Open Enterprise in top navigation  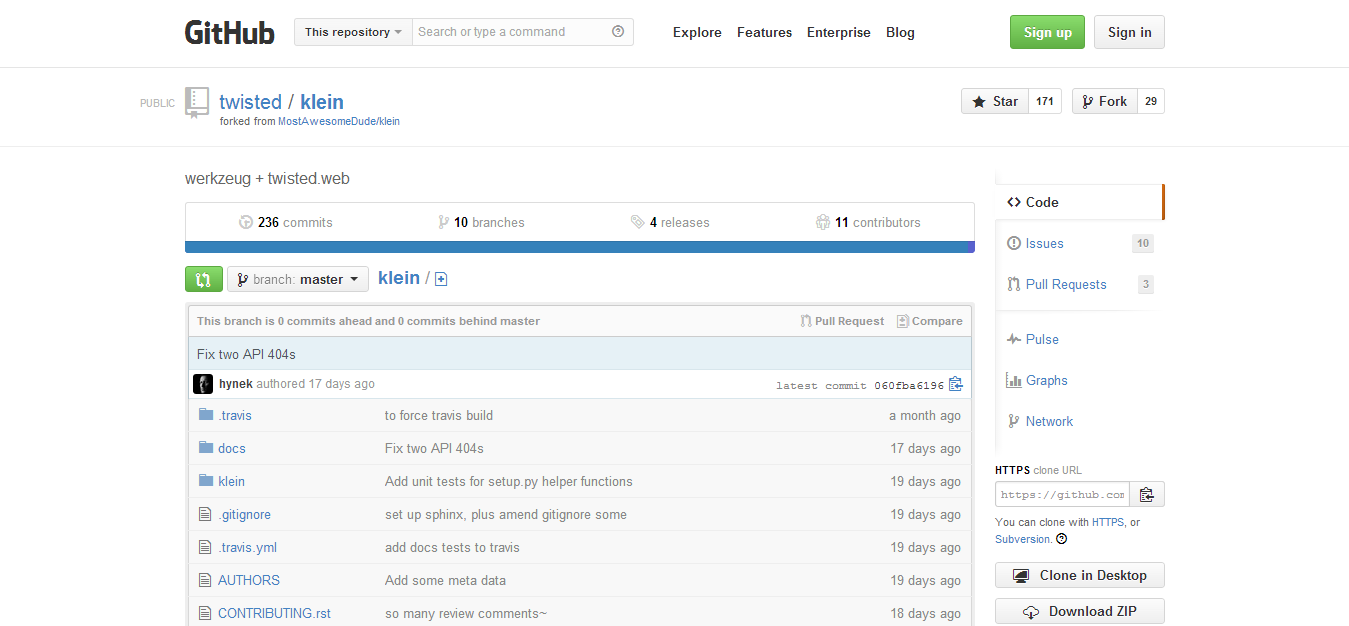tap(839, 32)
